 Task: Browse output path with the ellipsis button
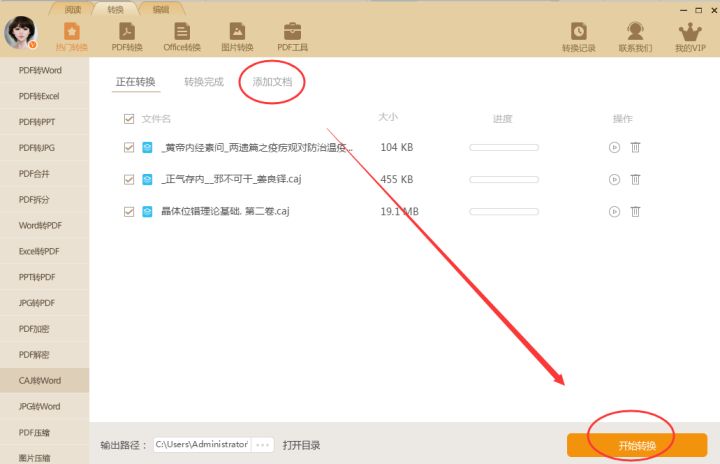click(x=263, y=445)
